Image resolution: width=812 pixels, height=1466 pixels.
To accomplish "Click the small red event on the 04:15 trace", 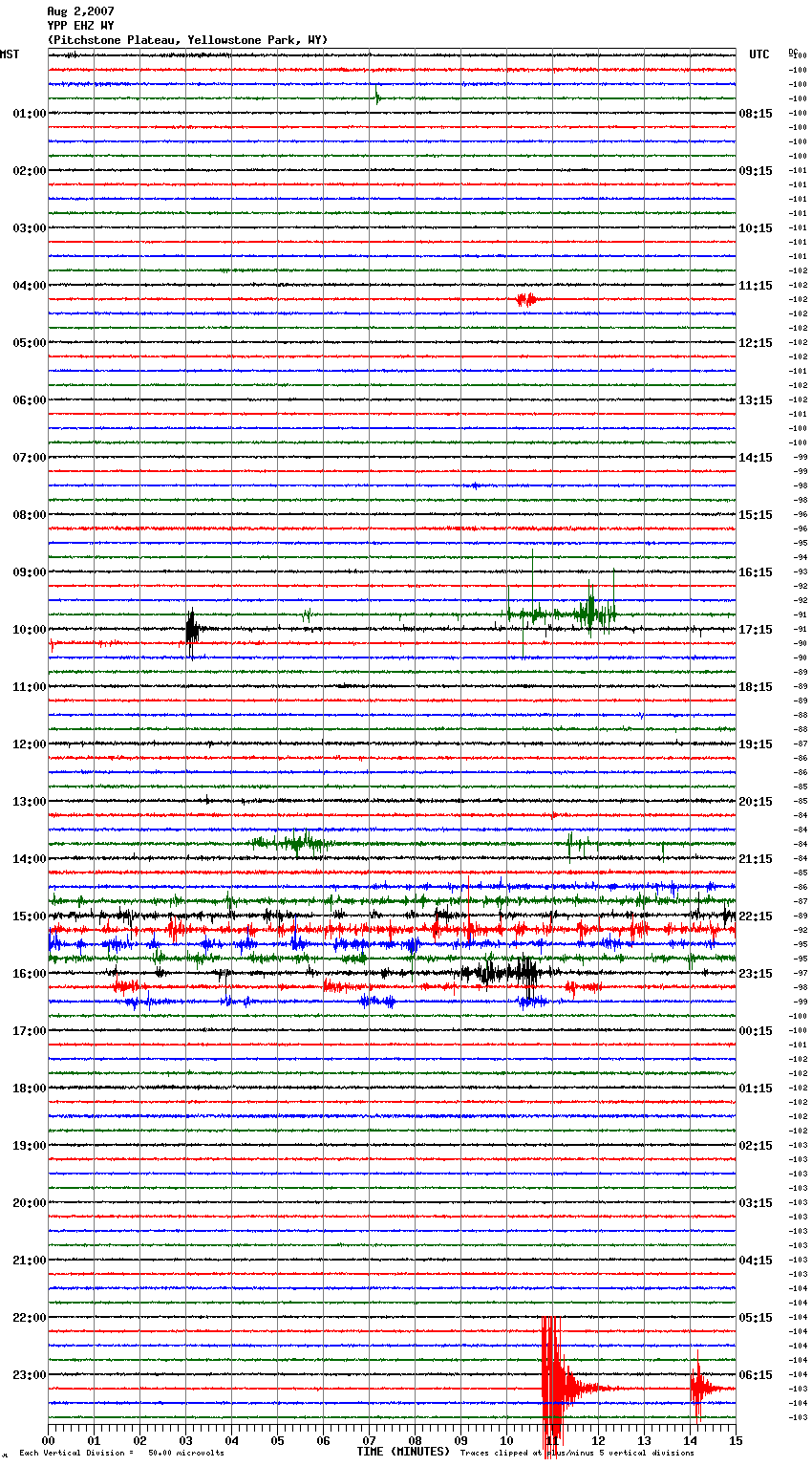I will click(x=525, y=300).
